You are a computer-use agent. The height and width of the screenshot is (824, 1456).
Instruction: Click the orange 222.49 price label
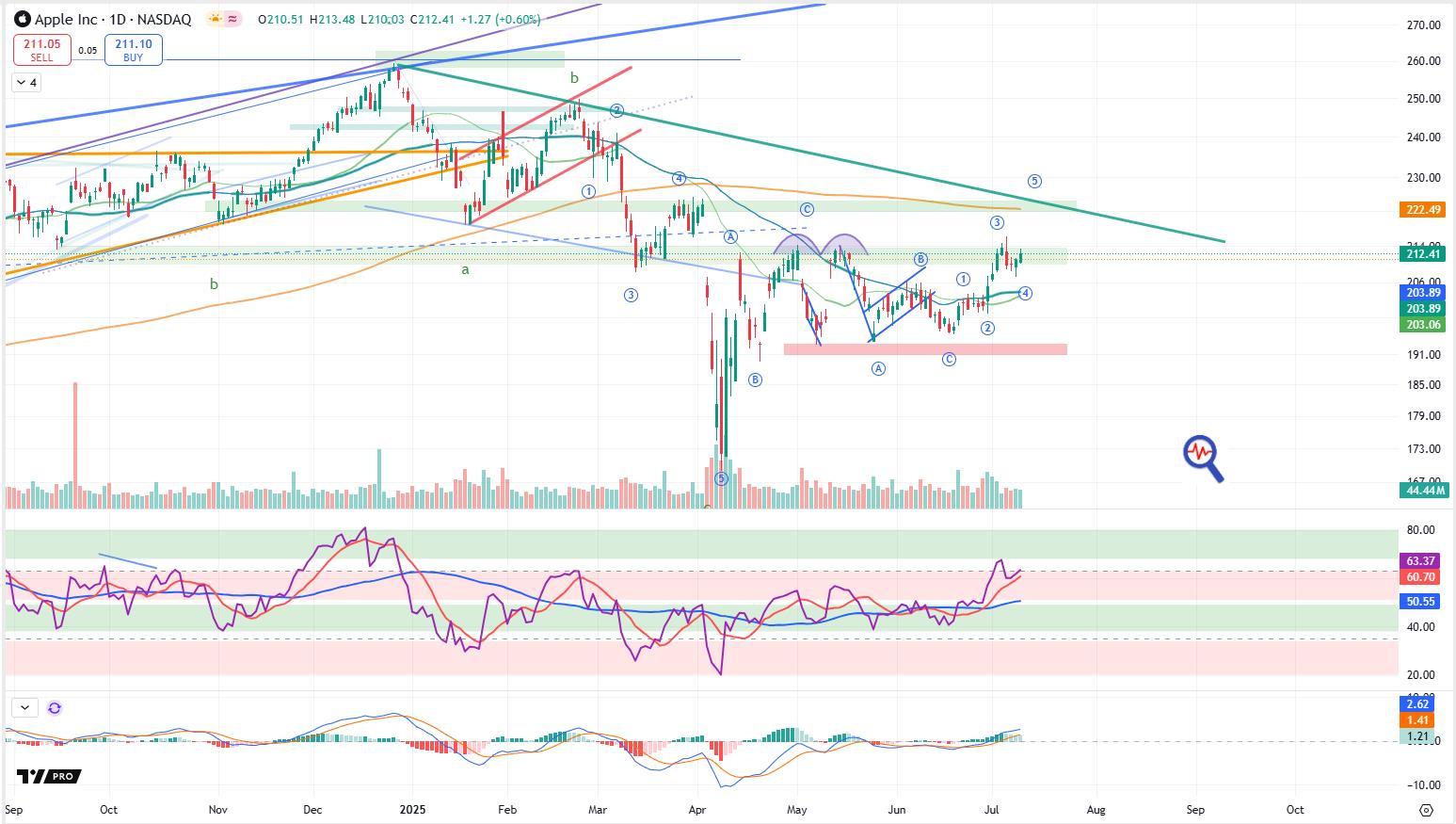pos(1423,210)
